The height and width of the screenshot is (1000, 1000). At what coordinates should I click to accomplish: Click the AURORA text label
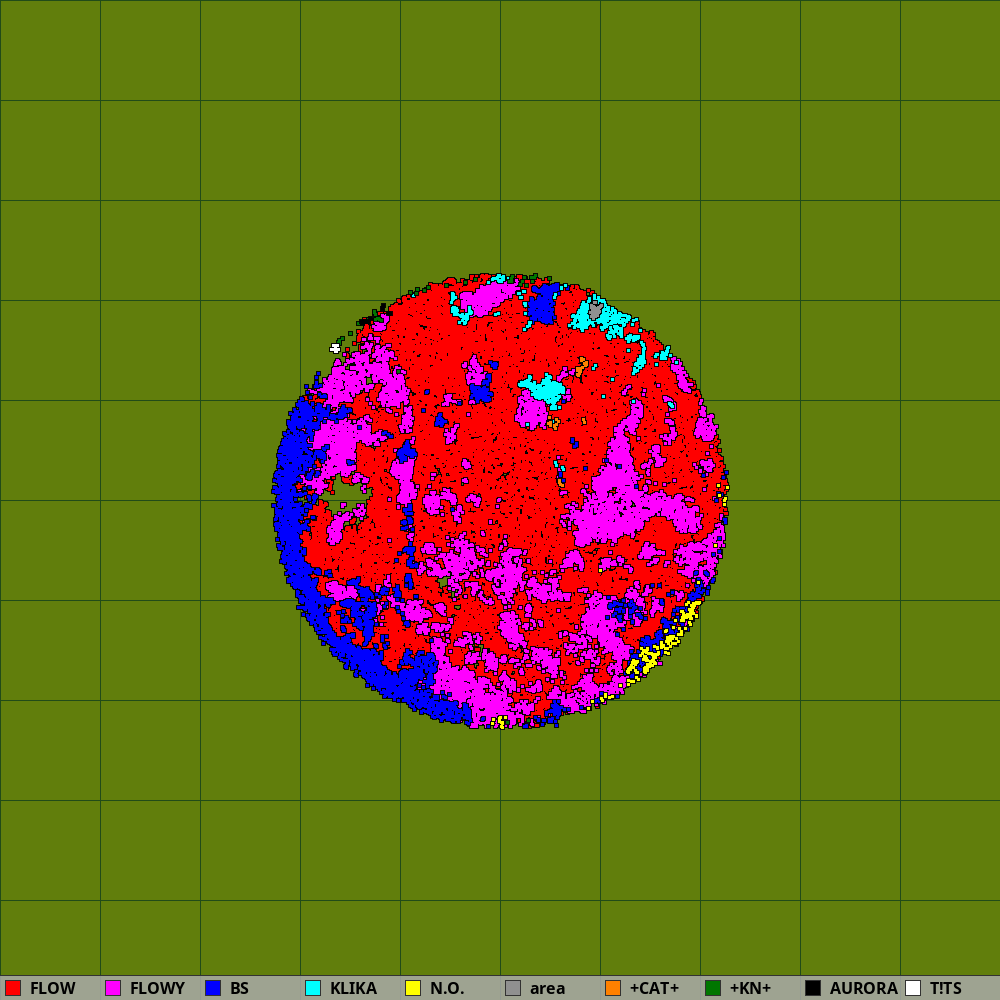click(863, 988)
